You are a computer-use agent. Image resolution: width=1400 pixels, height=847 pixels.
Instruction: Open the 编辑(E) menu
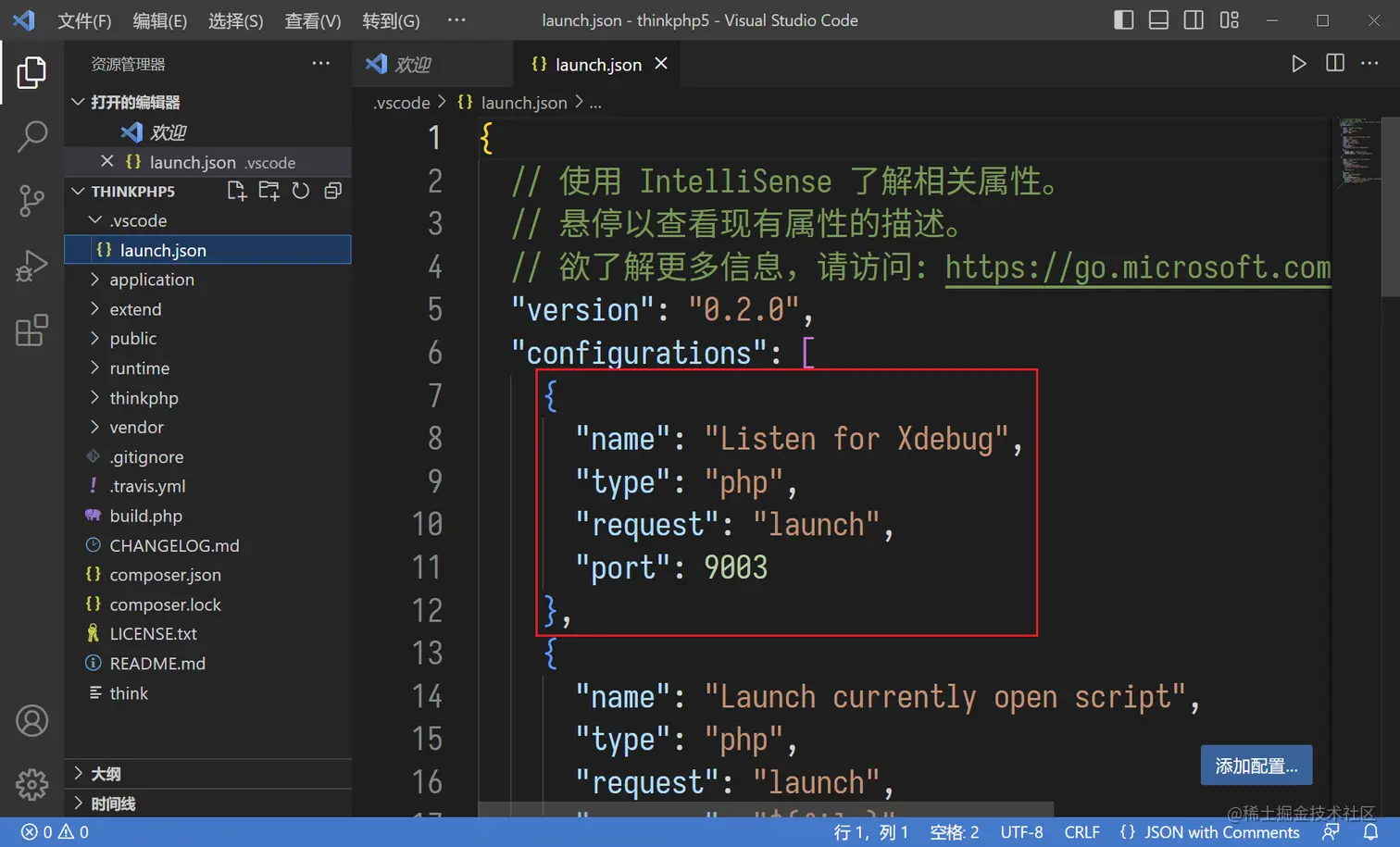pos(159,20)
